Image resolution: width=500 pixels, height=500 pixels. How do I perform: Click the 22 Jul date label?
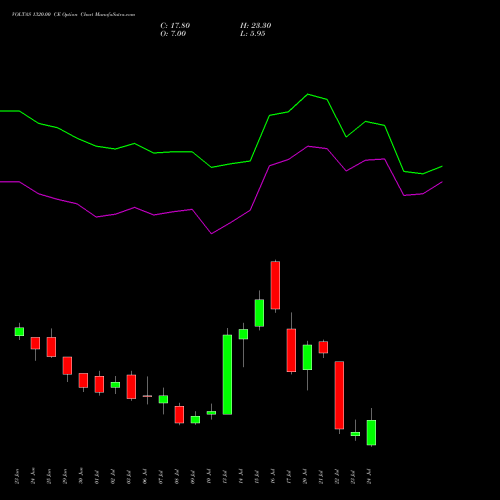pyautogui.click(x=337, y=476)
